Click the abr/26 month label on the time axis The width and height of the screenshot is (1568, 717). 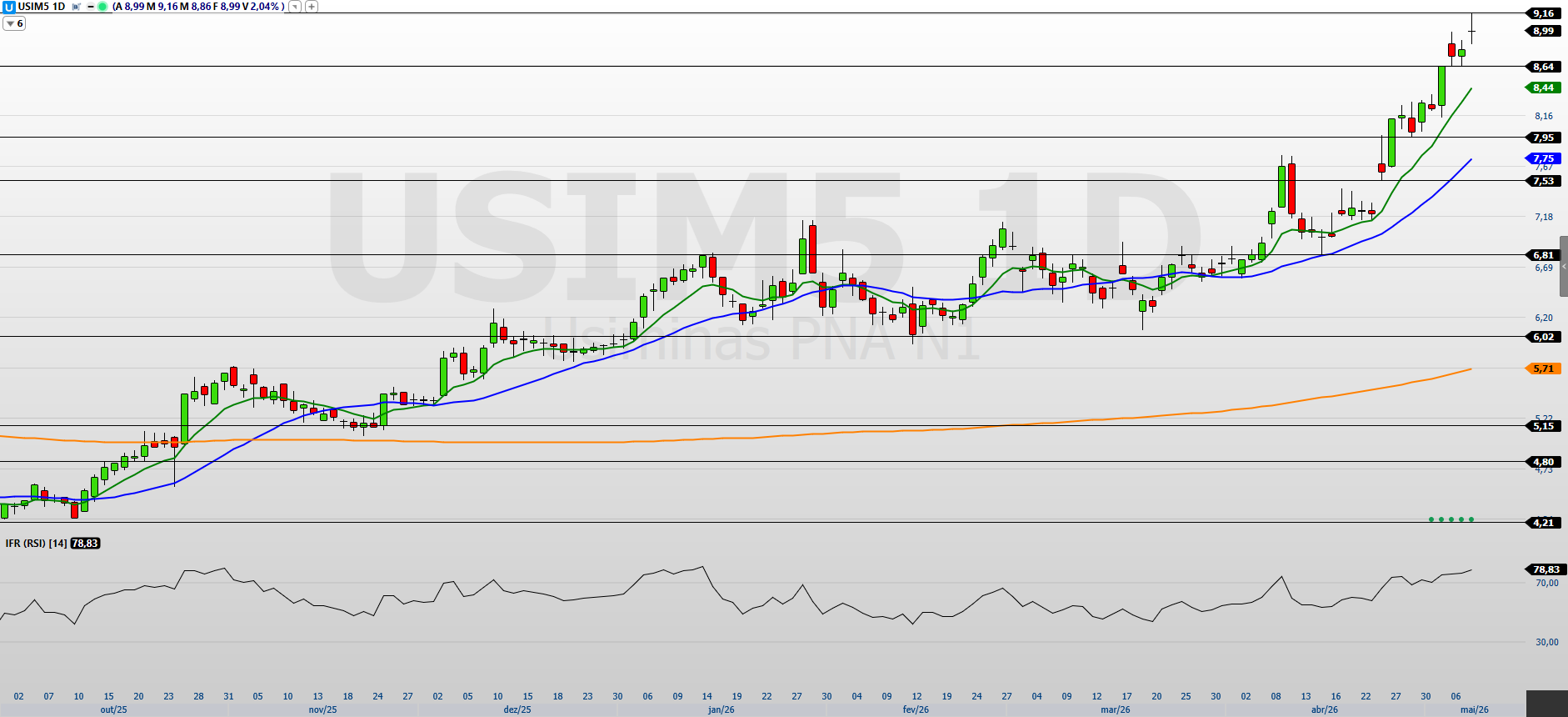point(1325,709)
